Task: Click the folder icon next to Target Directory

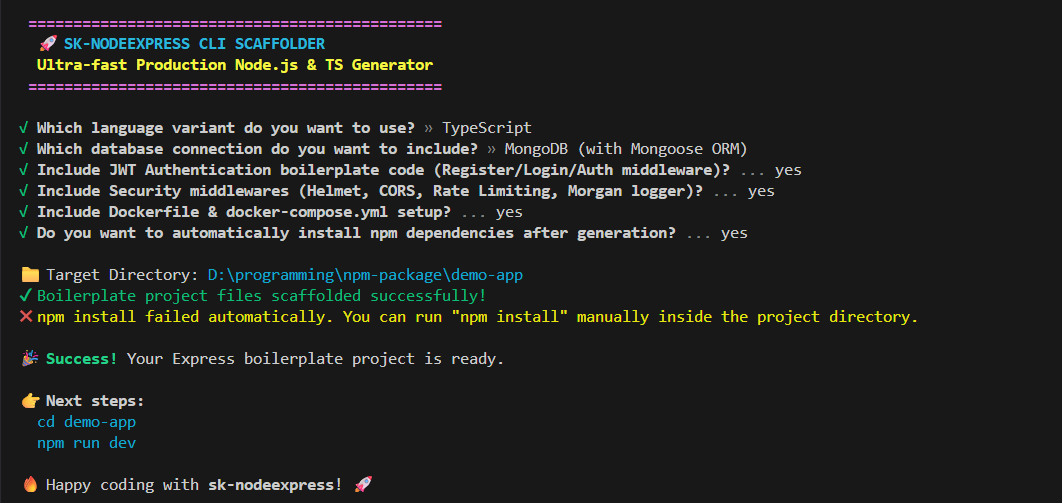Action: point(30,275)
